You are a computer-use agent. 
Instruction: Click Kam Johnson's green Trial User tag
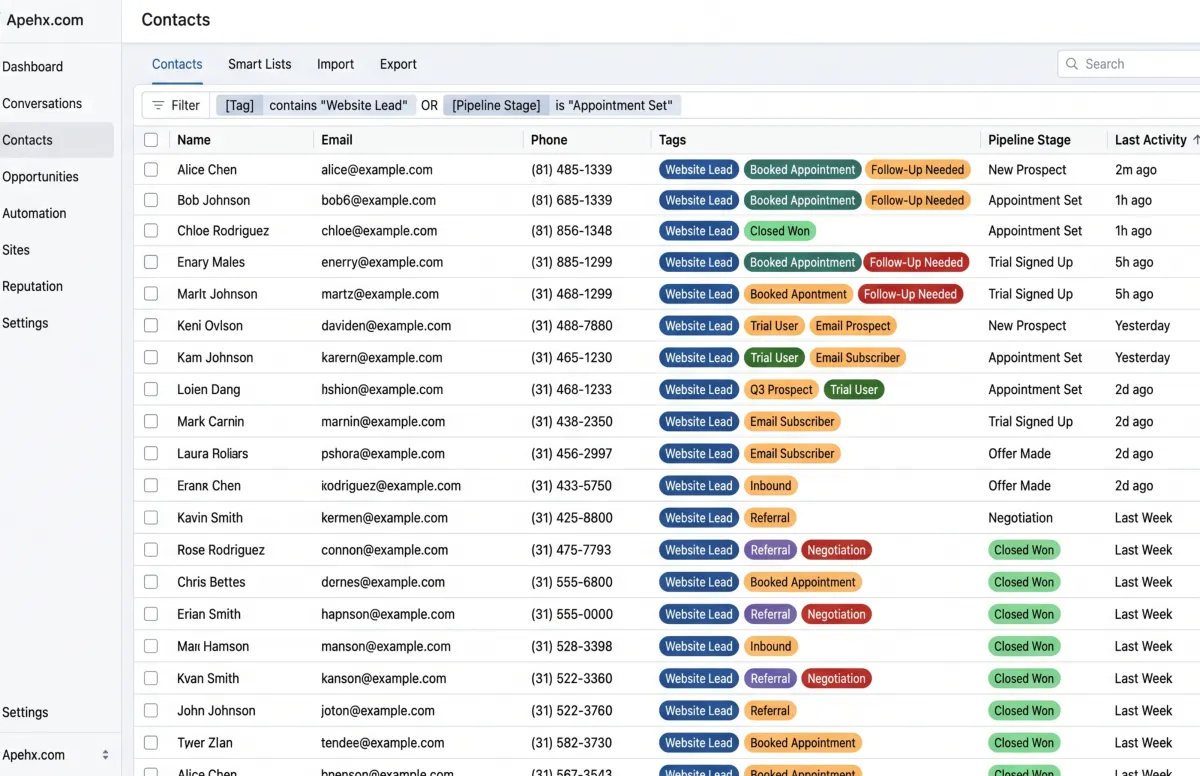coord(775,358)
